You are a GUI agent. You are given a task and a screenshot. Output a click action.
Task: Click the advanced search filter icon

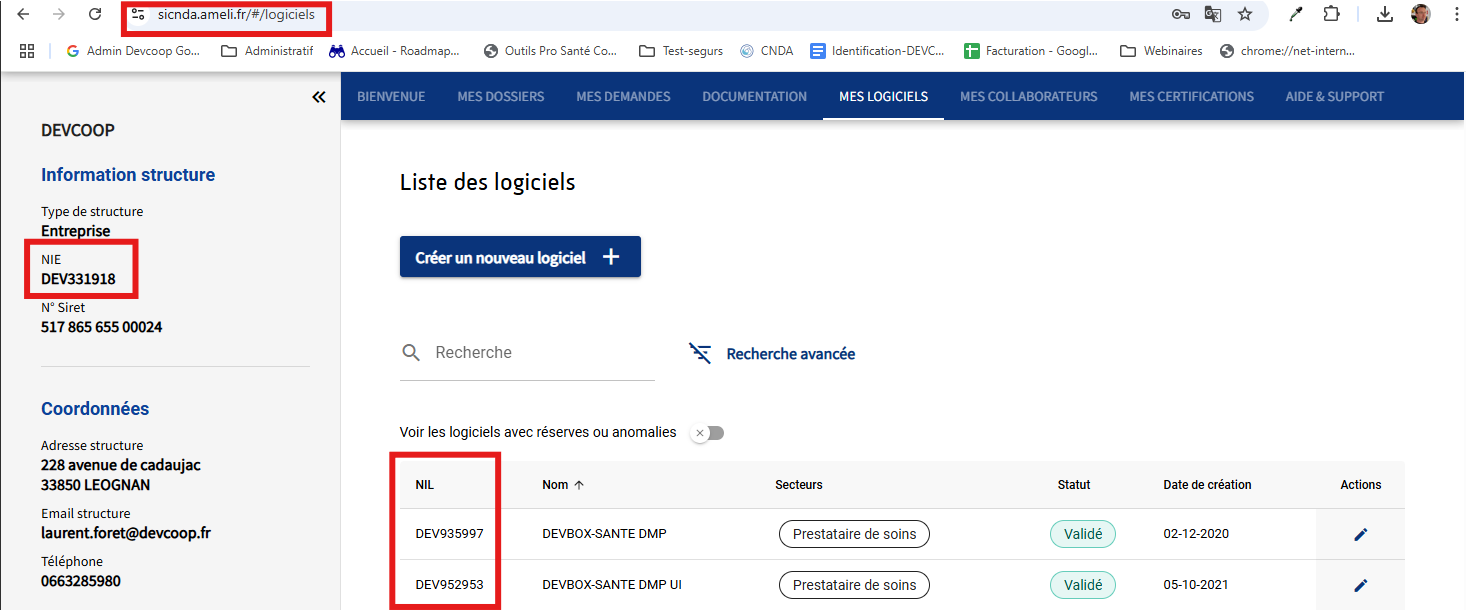(700, 353)
